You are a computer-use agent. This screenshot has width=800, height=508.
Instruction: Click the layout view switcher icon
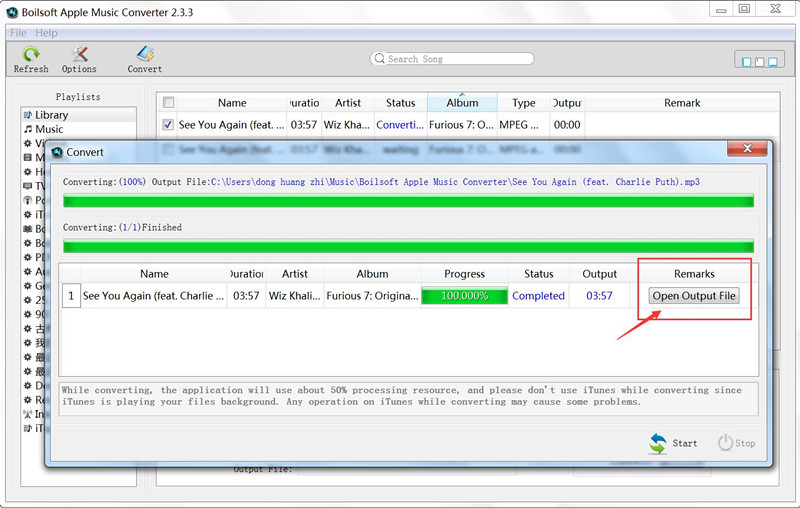(x=759, y=61)
